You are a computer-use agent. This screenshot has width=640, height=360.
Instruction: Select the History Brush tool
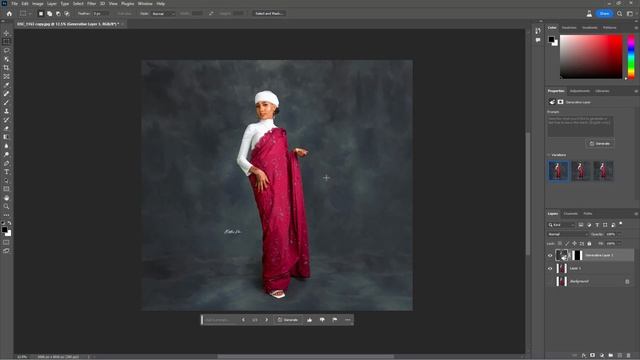[6, 120]
